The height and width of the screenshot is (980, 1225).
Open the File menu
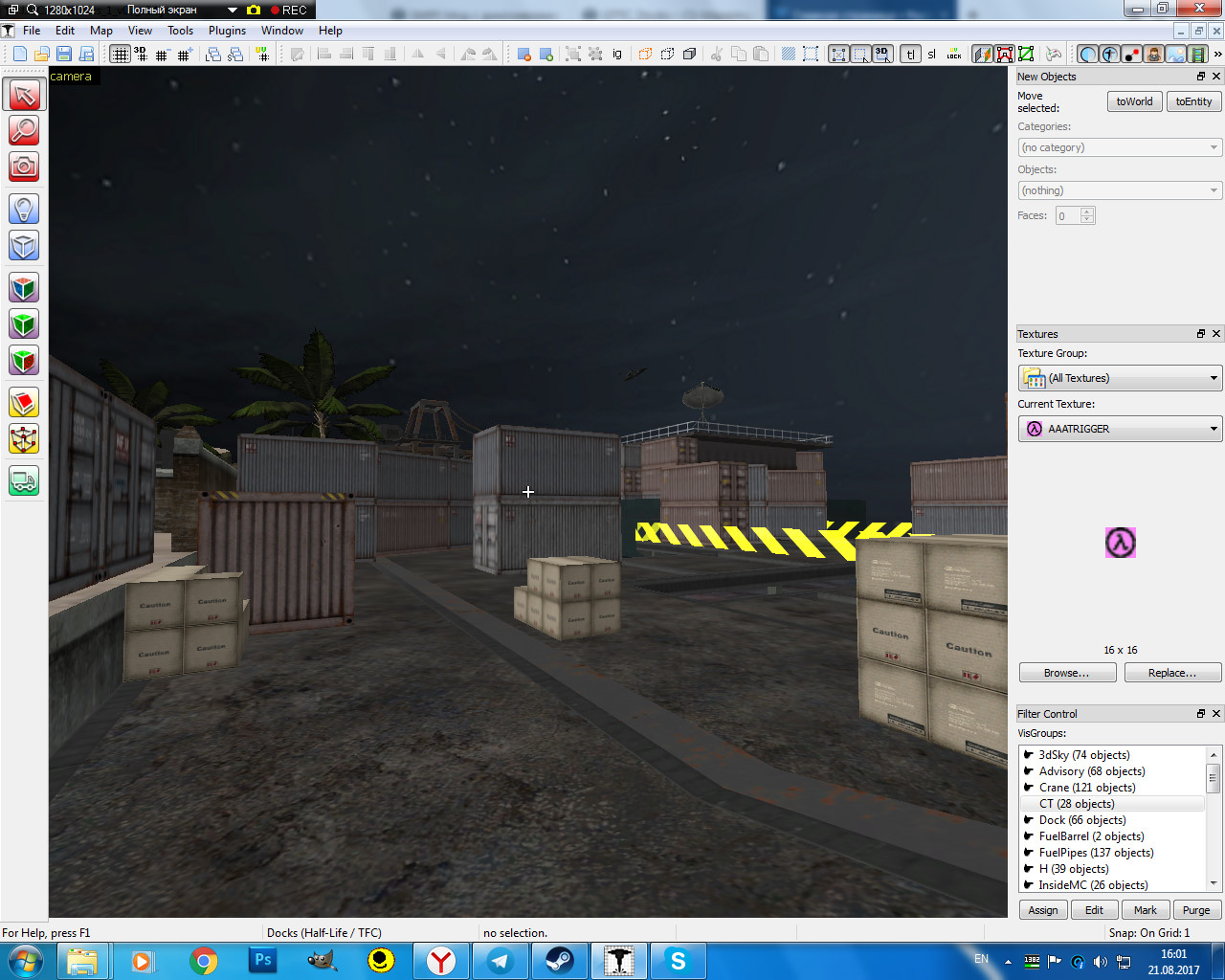tap(32, 31)
